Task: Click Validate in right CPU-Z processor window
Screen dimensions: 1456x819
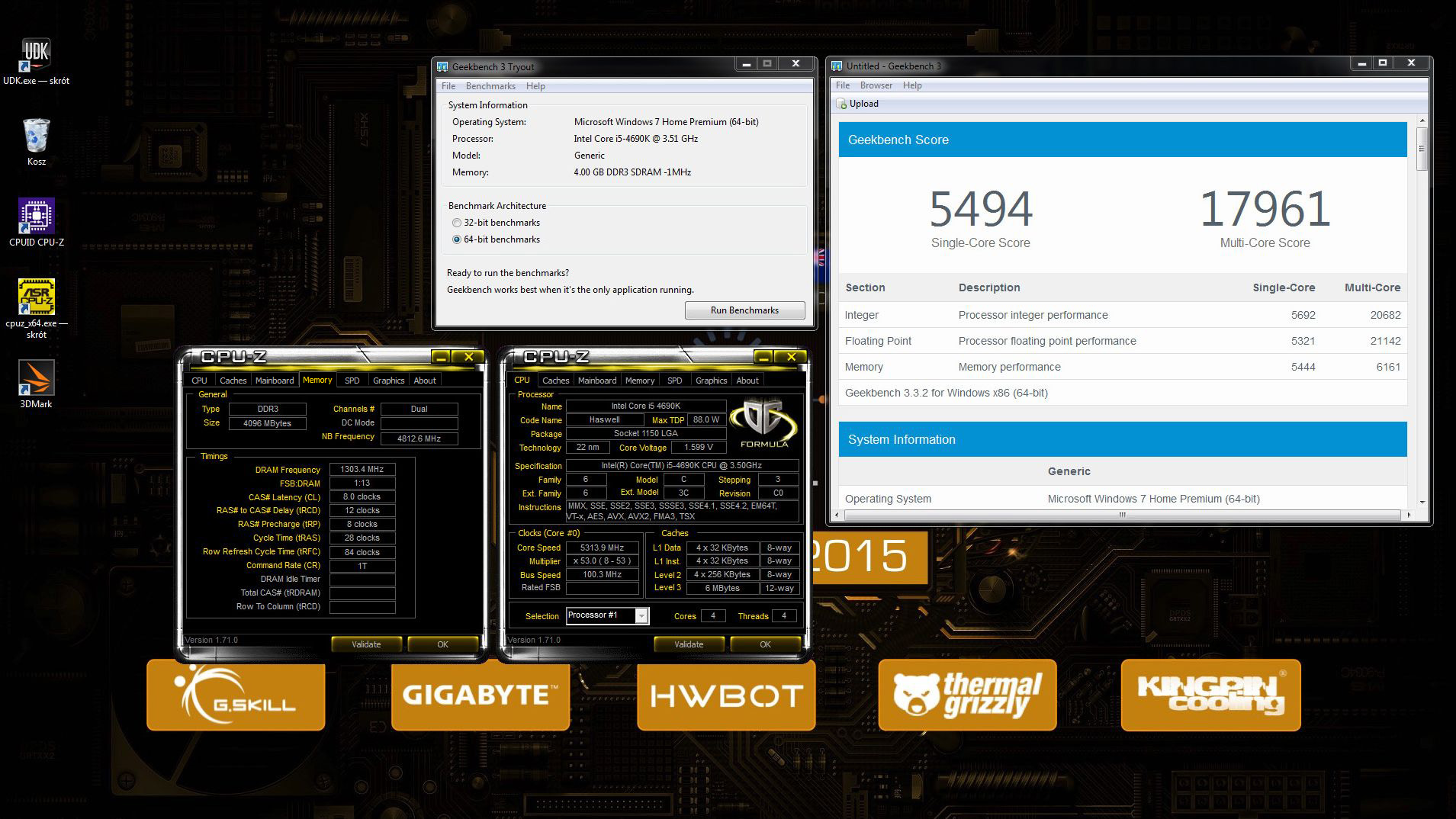Action: click(x=689, y=644)
